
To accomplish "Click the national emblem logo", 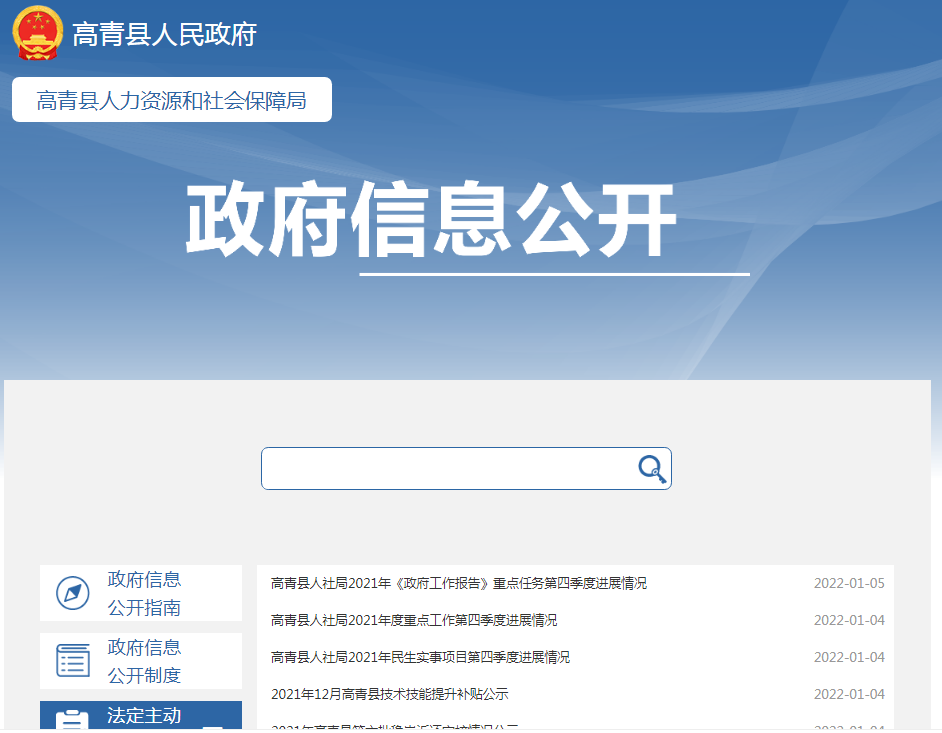I will pyautogui.click(x=37, y=33).
